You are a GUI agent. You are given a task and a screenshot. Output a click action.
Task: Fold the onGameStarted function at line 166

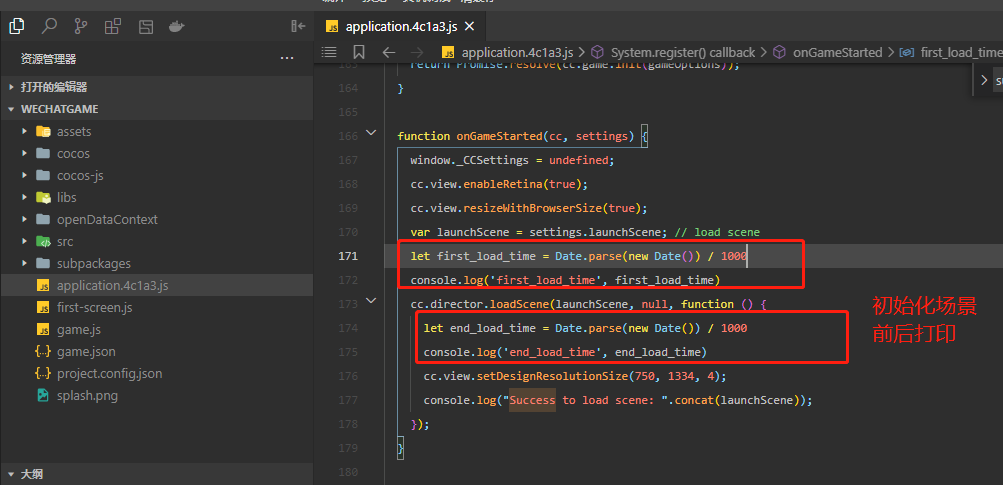point(371,133)
